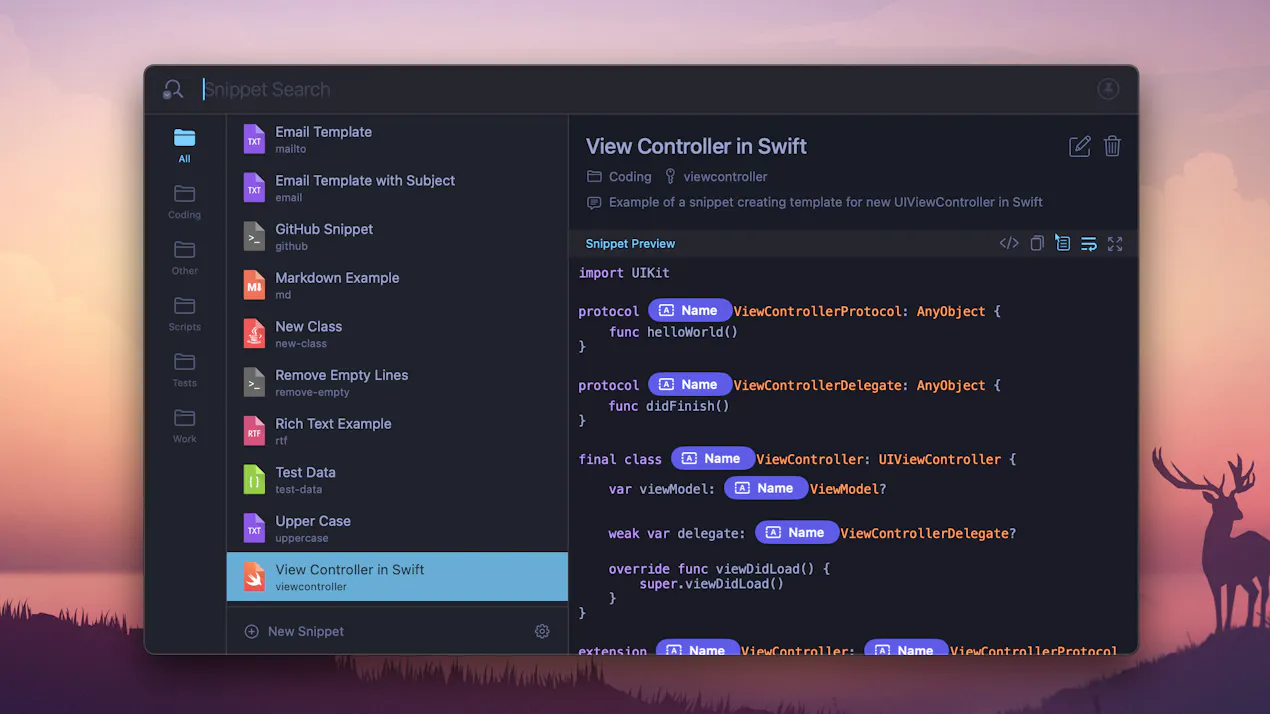Expand the preview to full screen
This screenshot has width=1270, height=714.
tap(1115, 243)
